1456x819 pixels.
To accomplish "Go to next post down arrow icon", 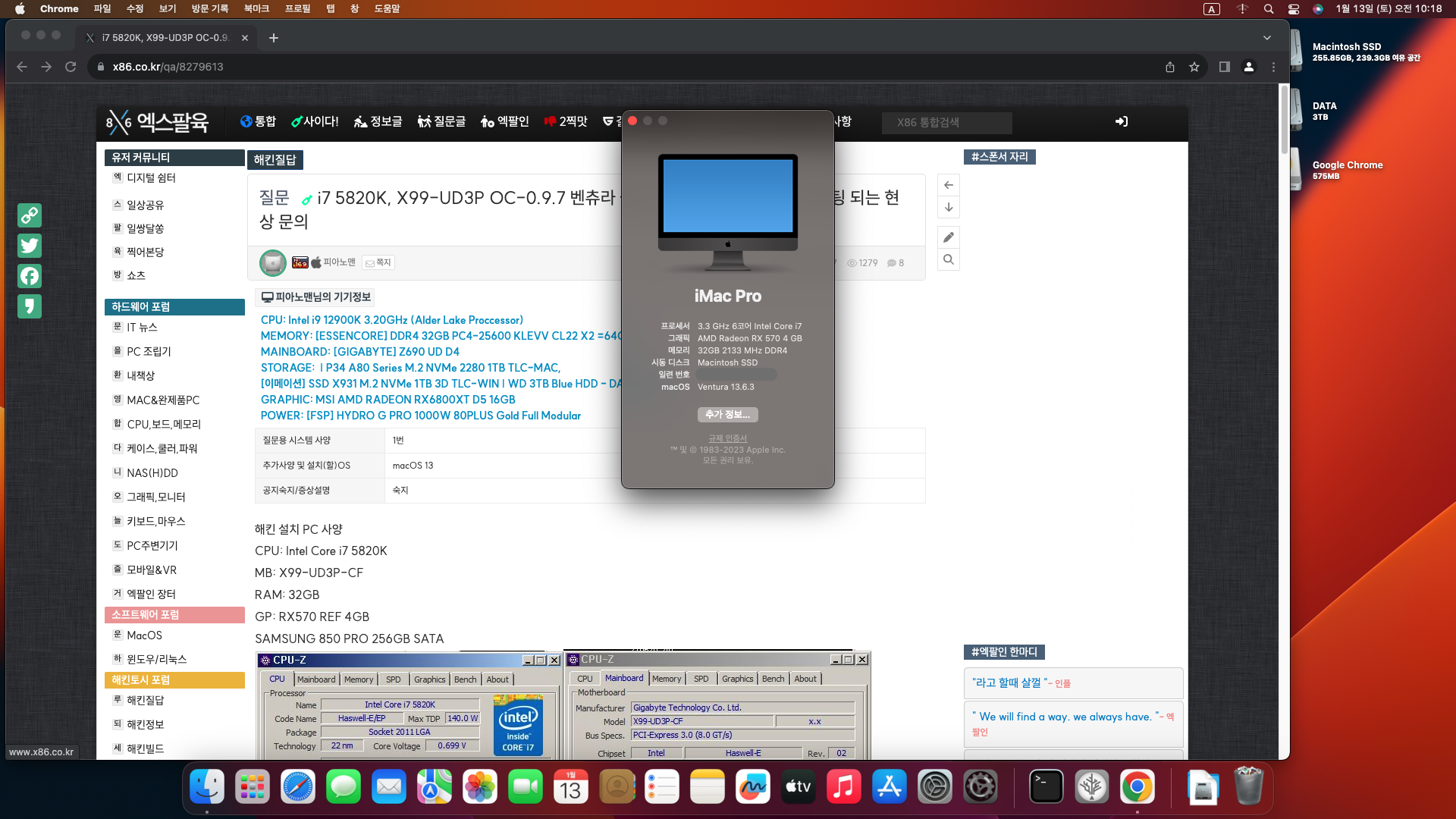I will click(x=949, y=207).
